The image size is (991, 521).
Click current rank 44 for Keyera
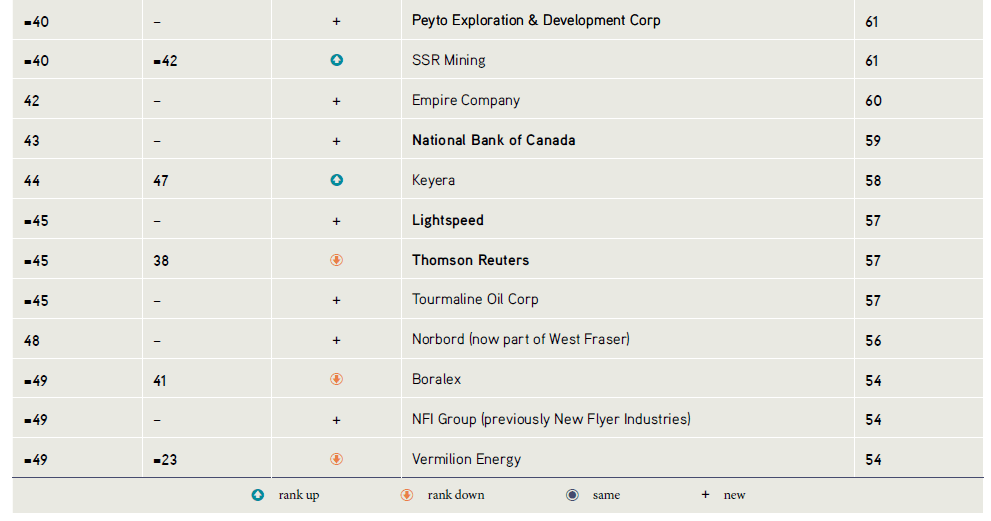click(32, 181)
